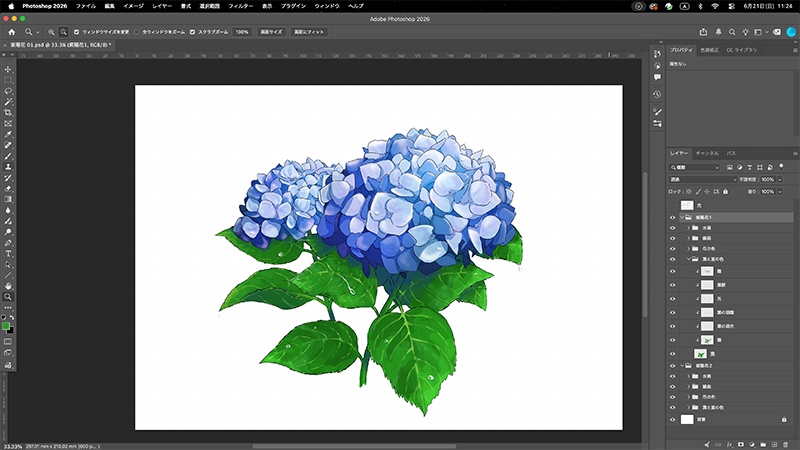Collapse 葉と茎の色 group in 紫陽花1
Screen dimensions: 800x450
[x=688, y=259]
